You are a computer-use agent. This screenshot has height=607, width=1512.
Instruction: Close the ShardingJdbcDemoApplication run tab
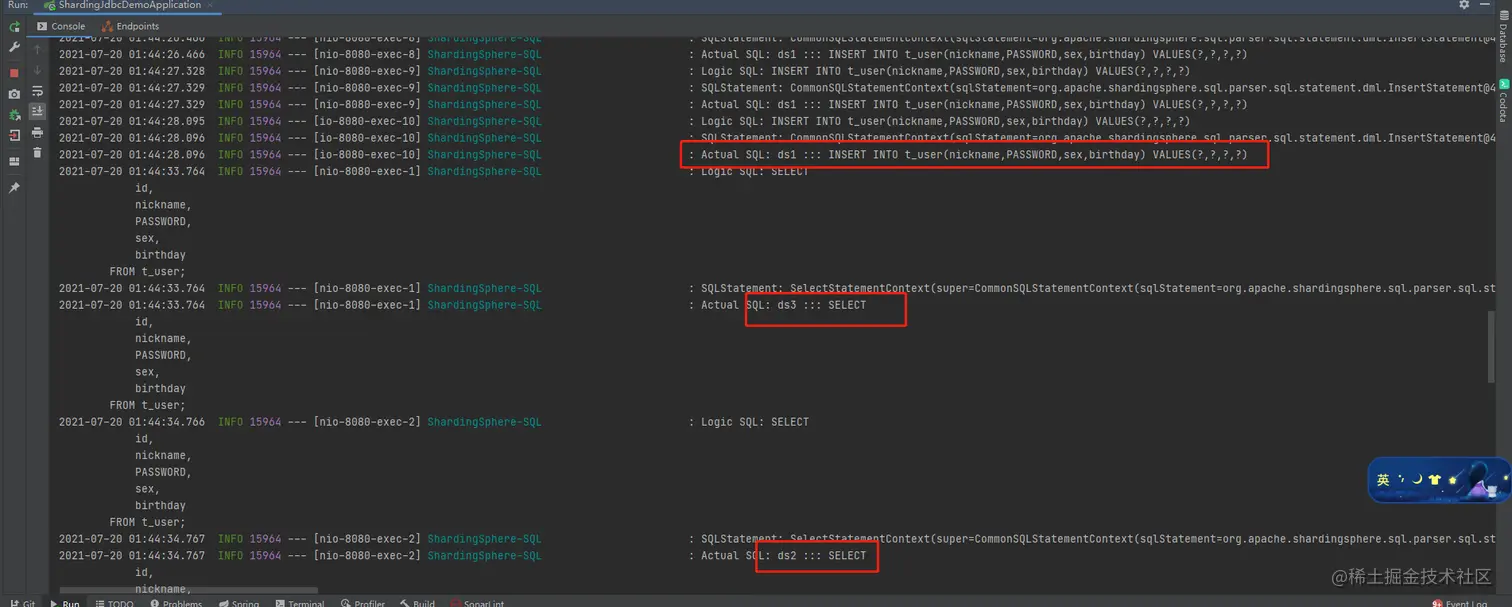pos(211,5)
